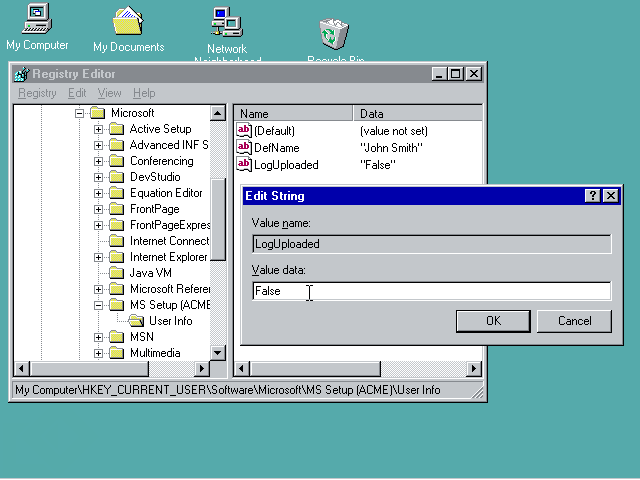Expand the Active Setup node
Viewport: 640px width, 480px height.
pos(98,129)
